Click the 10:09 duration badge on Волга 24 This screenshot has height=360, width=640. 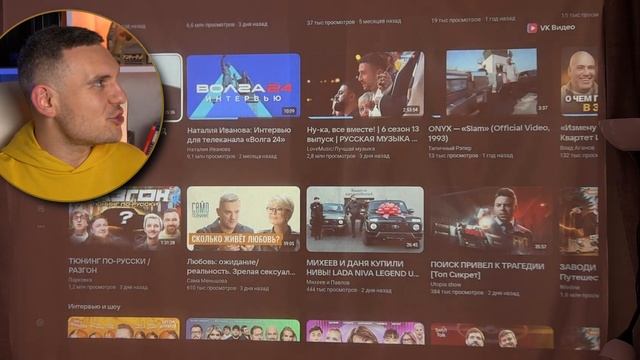[289, 111]
